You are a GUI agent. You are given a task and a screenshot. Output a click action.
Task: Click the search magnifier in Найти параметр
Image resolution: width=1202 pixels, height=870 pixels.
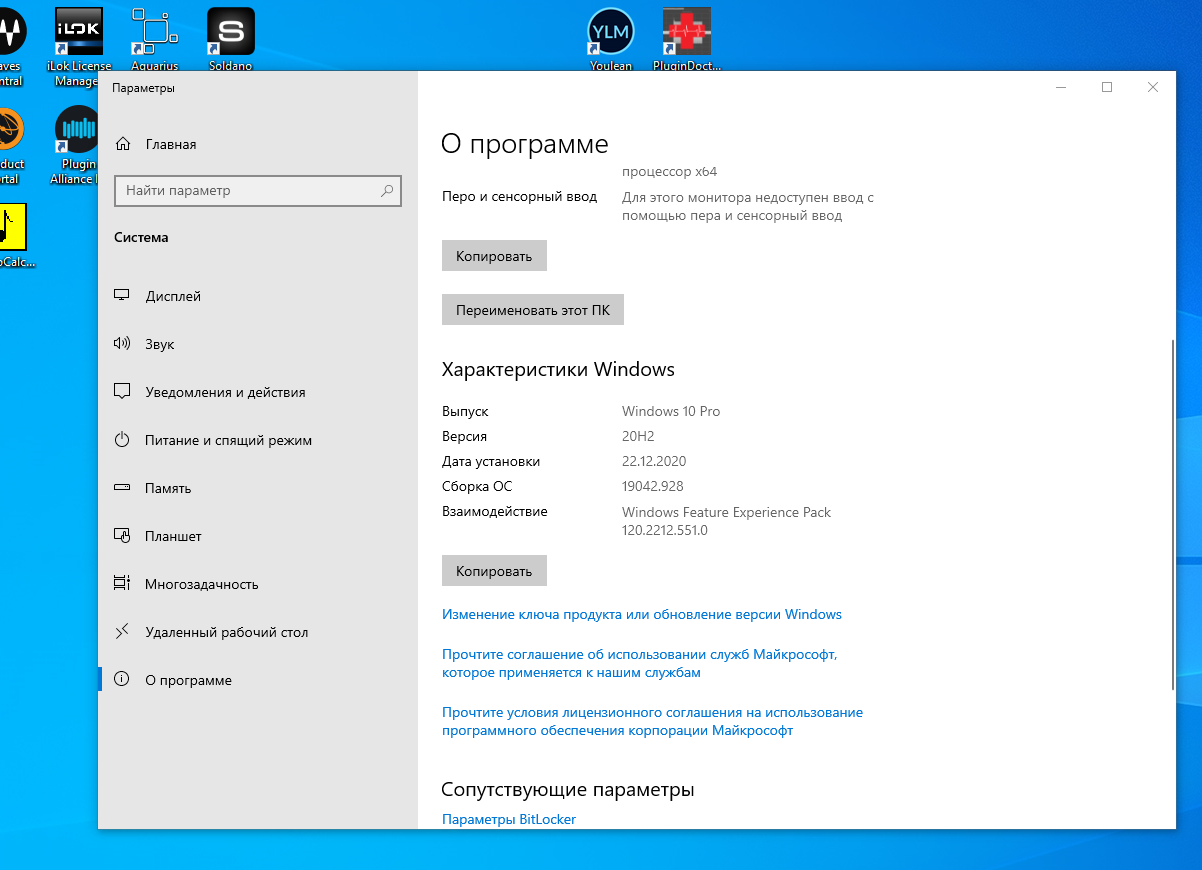click(x=387, y=190)
